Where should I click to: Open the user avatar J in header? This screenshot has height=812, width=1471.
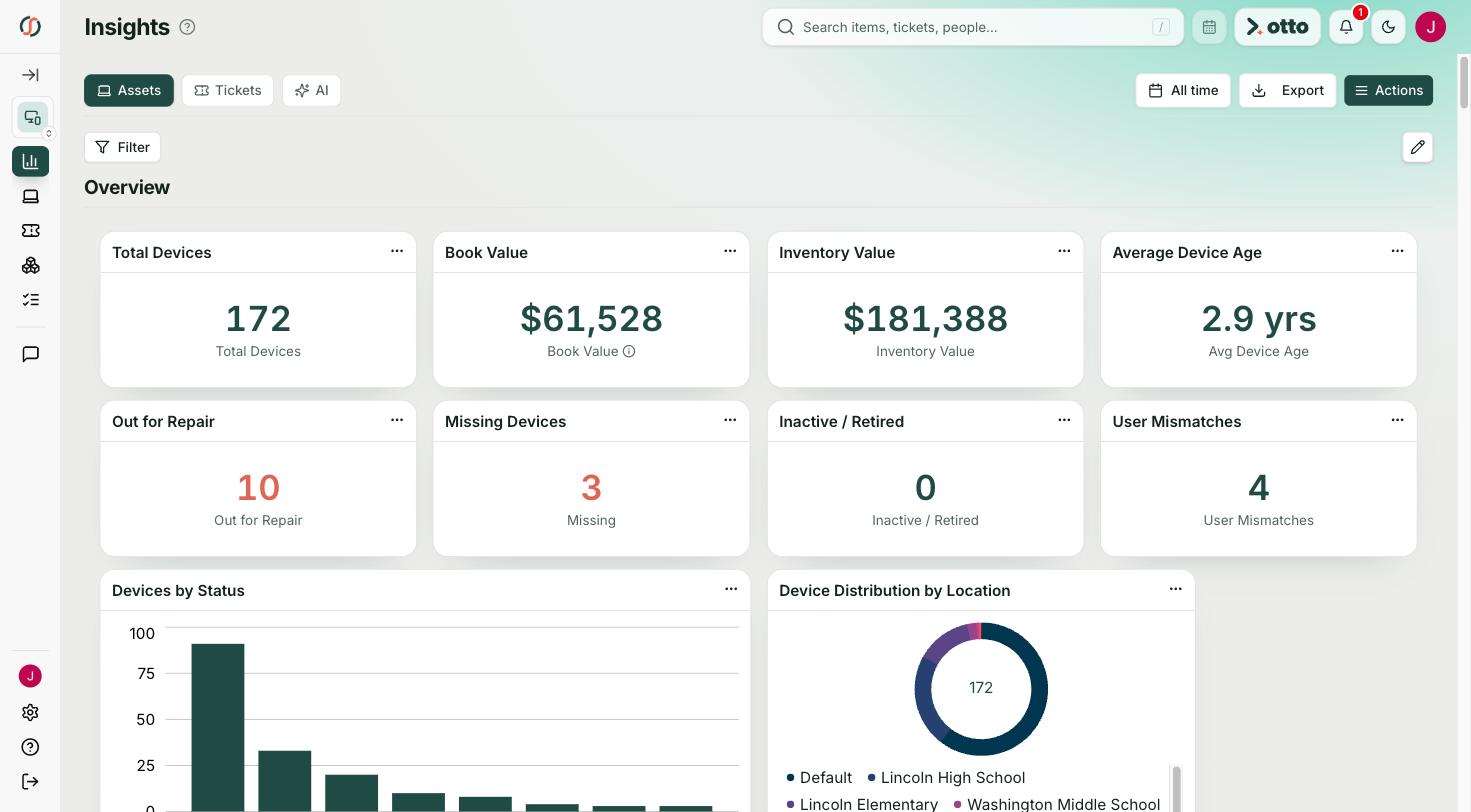(1430, 27)
